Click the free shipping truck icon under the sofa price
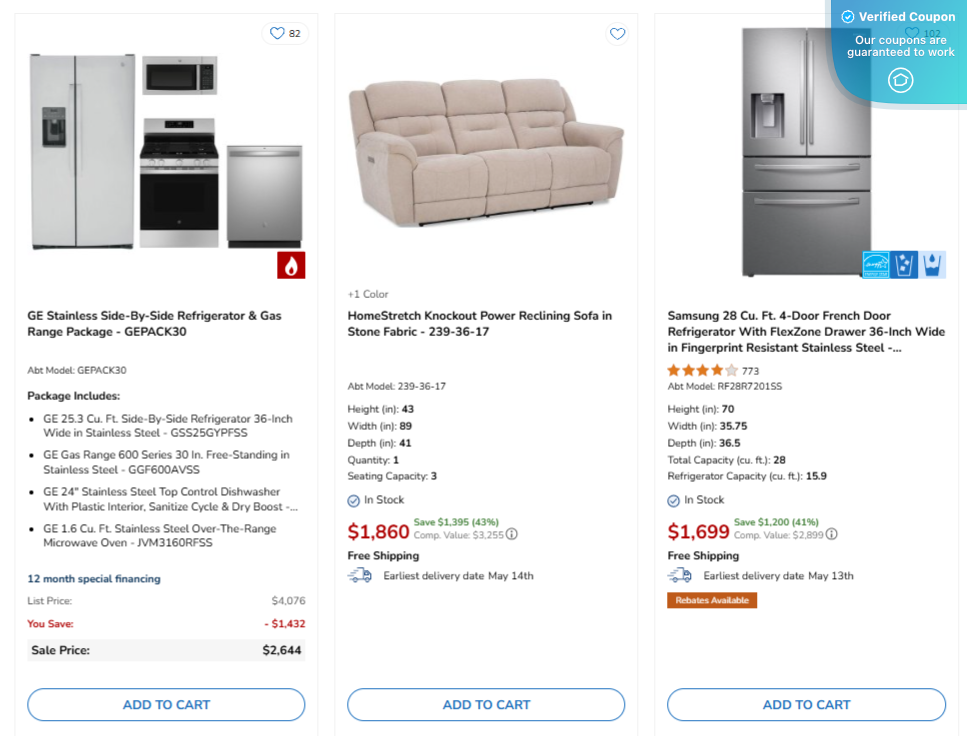Viewport: 967px width, 736px height. (361, 575)
